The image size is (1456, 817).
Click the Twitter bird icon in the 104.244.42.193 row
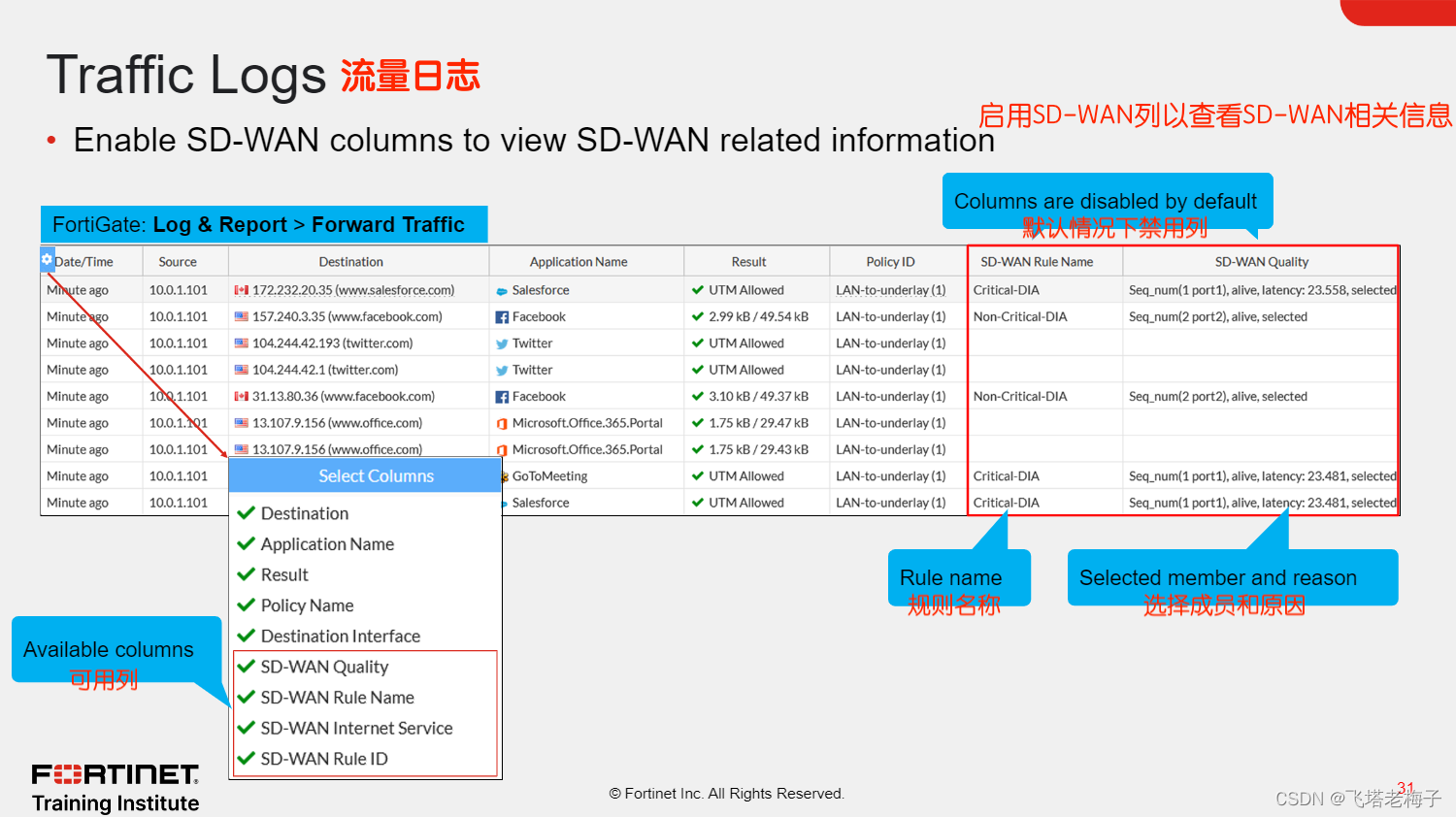(502, 343)
